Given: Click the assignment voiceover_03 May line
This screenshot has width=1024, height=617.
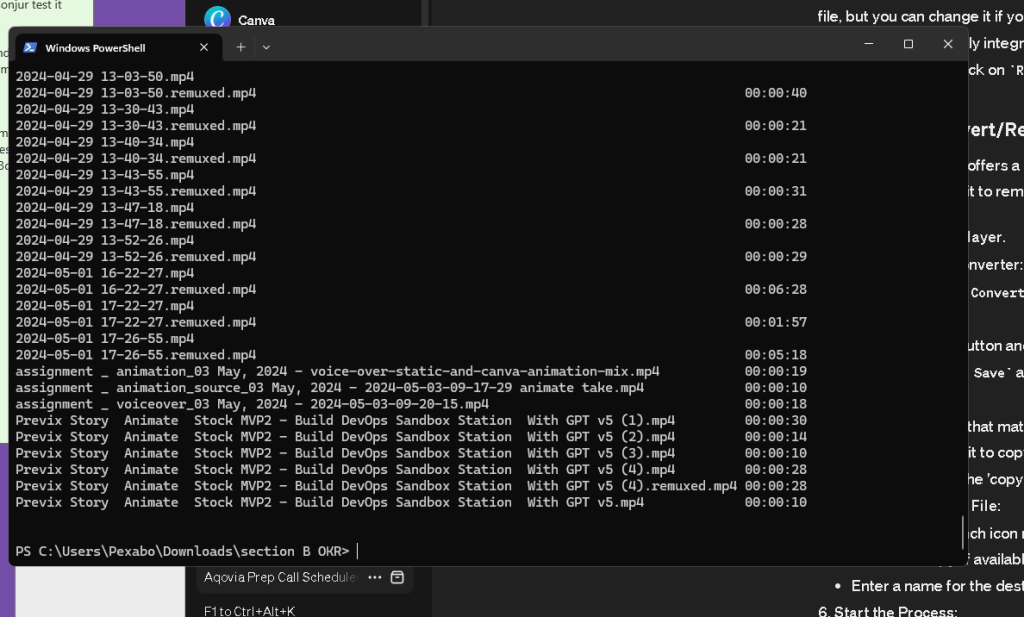Looking at the screenshot, I should 252,403.
